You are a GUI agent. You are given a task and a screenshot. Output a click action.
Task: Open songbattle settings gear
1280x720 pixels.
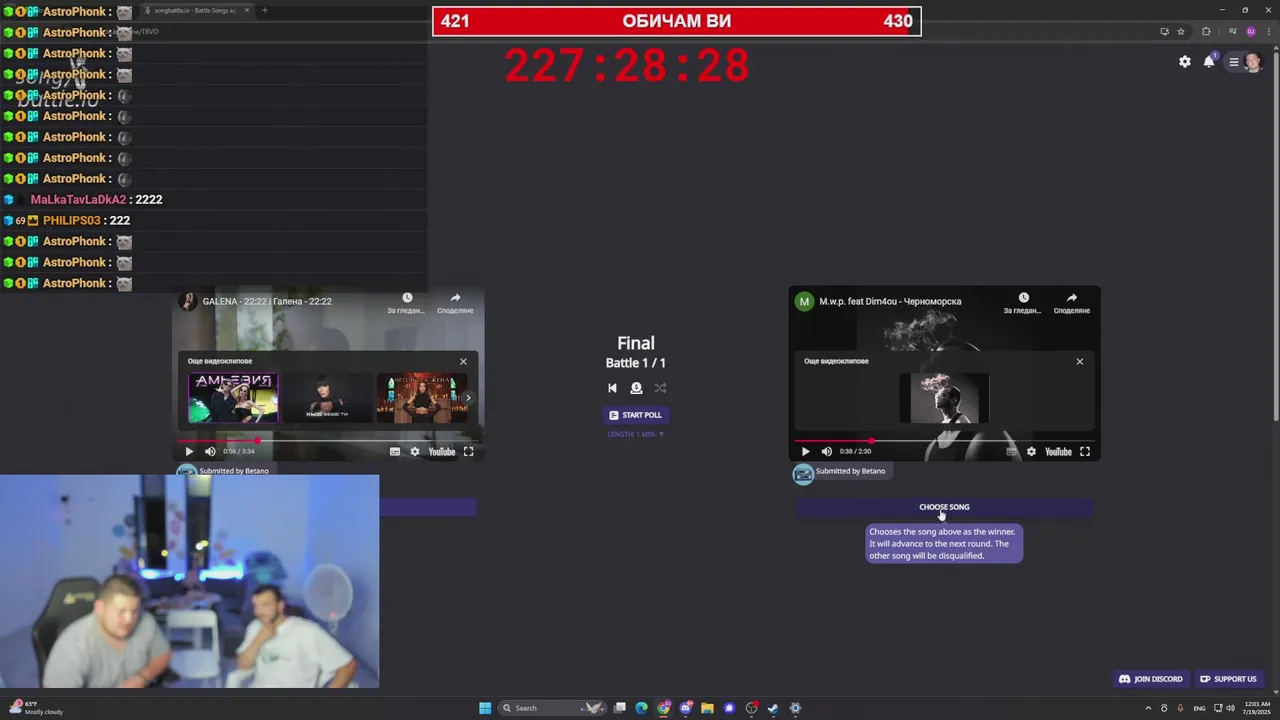1185,62
